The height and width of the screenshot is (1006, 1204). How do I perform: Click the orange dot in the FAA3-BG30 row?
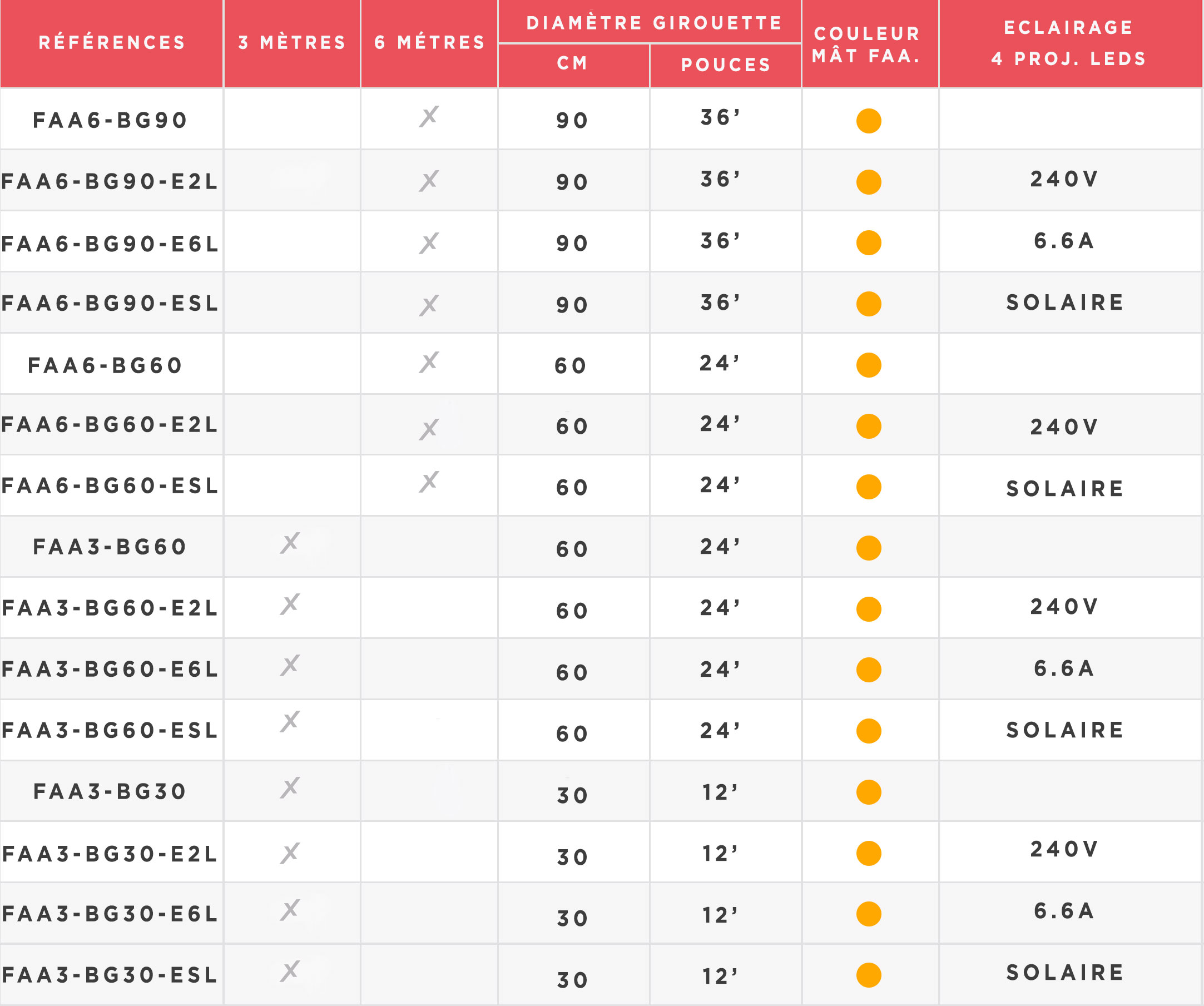[869, 792]
